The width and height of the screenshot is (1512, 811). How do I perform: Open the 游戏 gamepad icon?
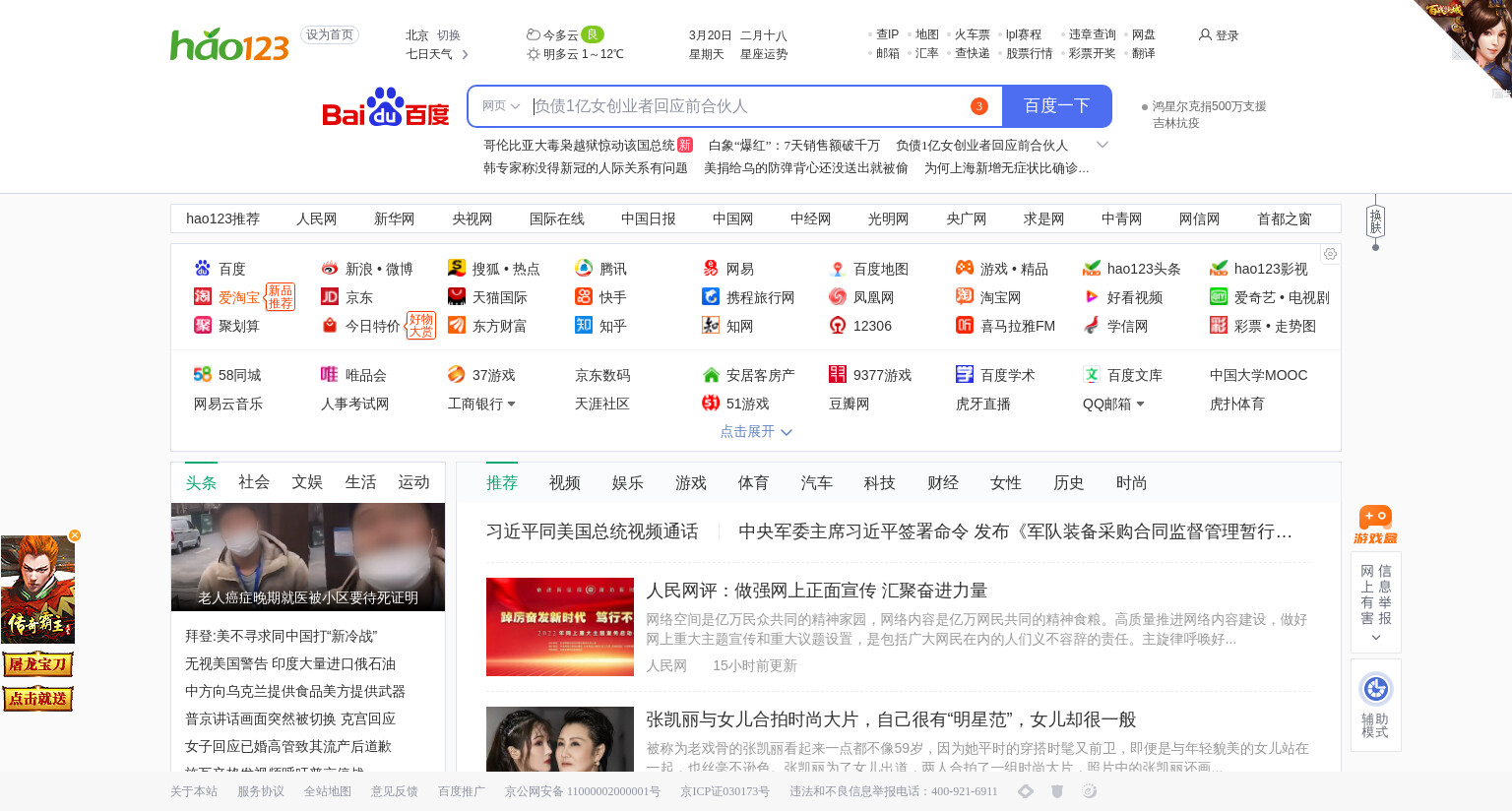coord(965,268)
